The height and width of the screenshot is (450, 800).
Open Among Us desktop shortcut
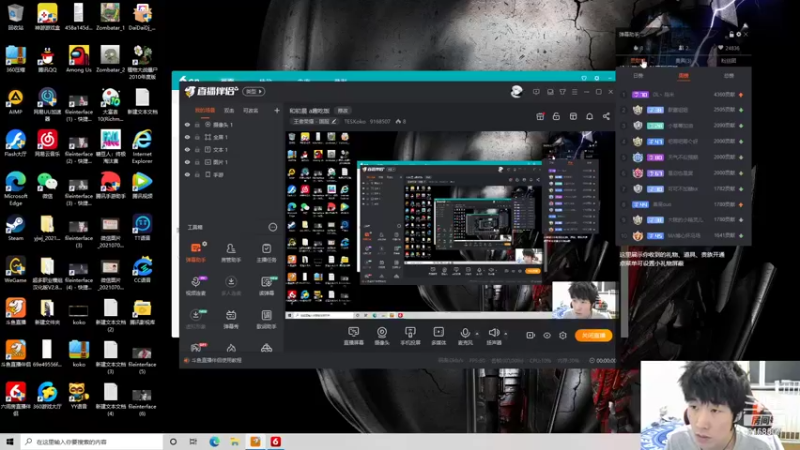pos(79,59)
